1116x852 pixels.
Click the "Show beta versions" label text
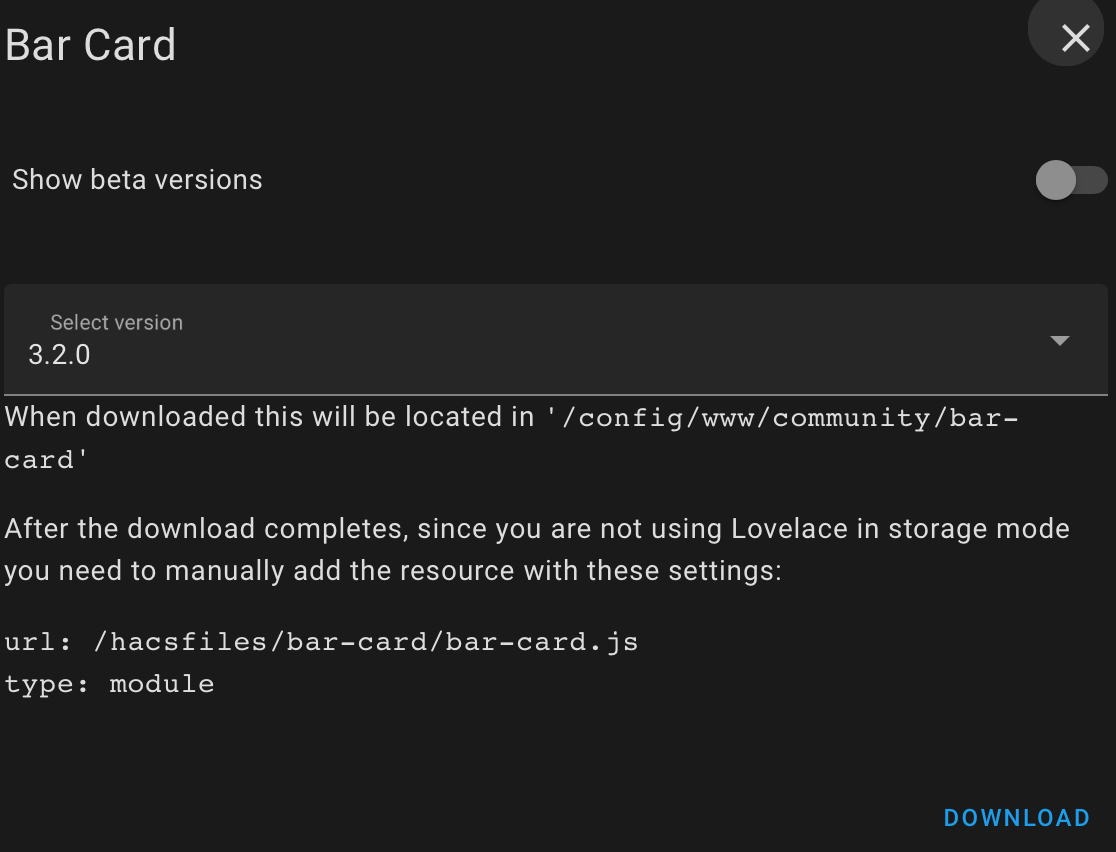point(137,180)
